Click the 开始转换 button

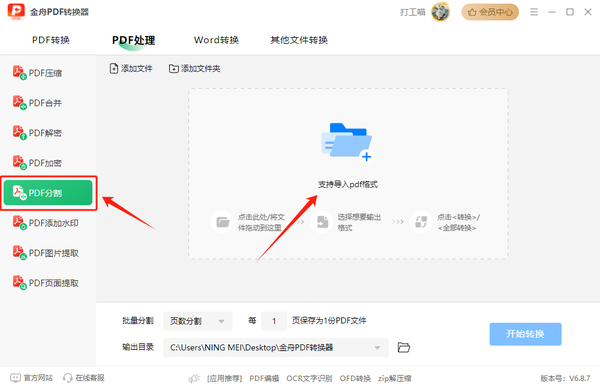525,334
